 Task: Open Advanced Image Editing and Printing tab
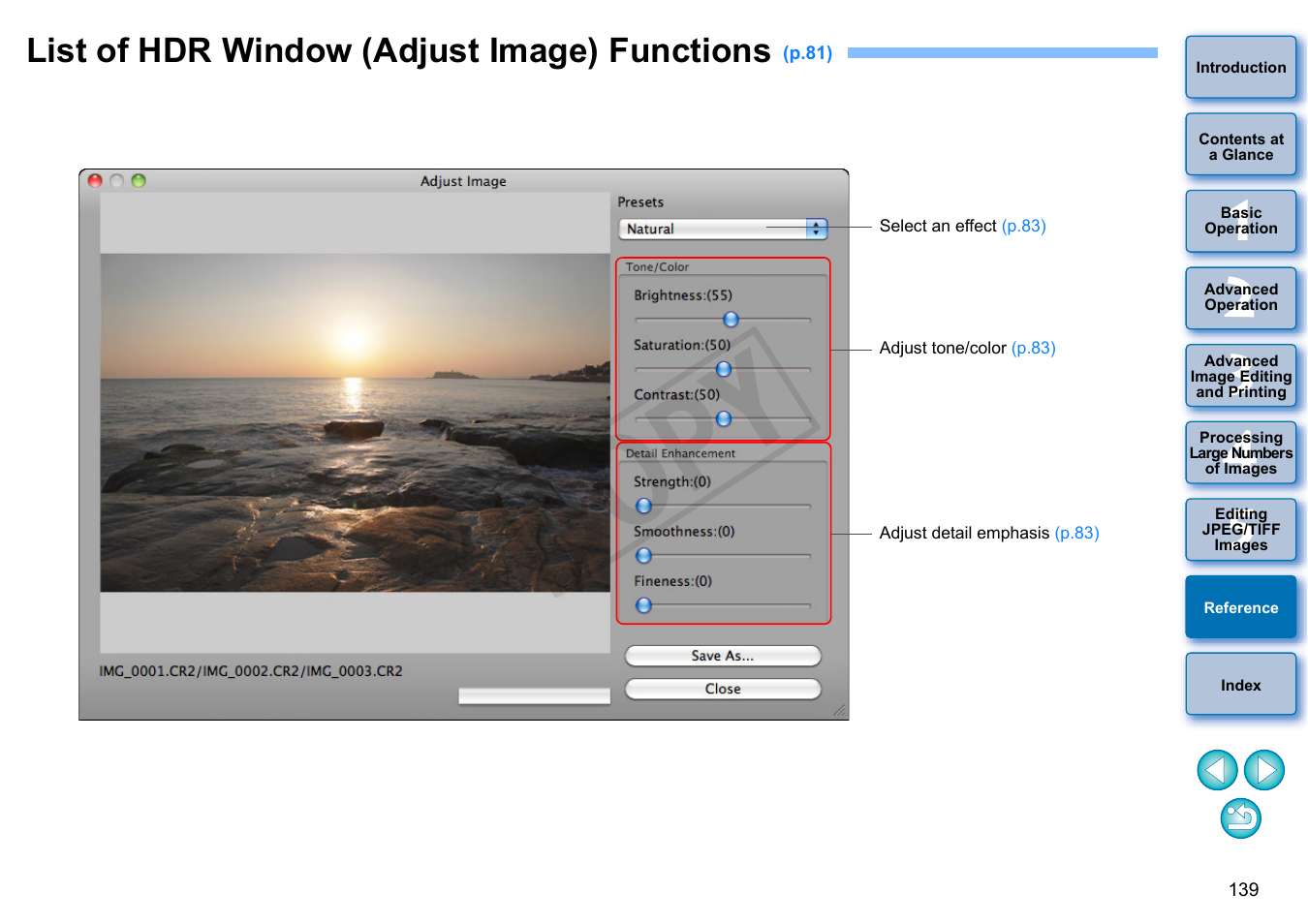pos(1241,376)
